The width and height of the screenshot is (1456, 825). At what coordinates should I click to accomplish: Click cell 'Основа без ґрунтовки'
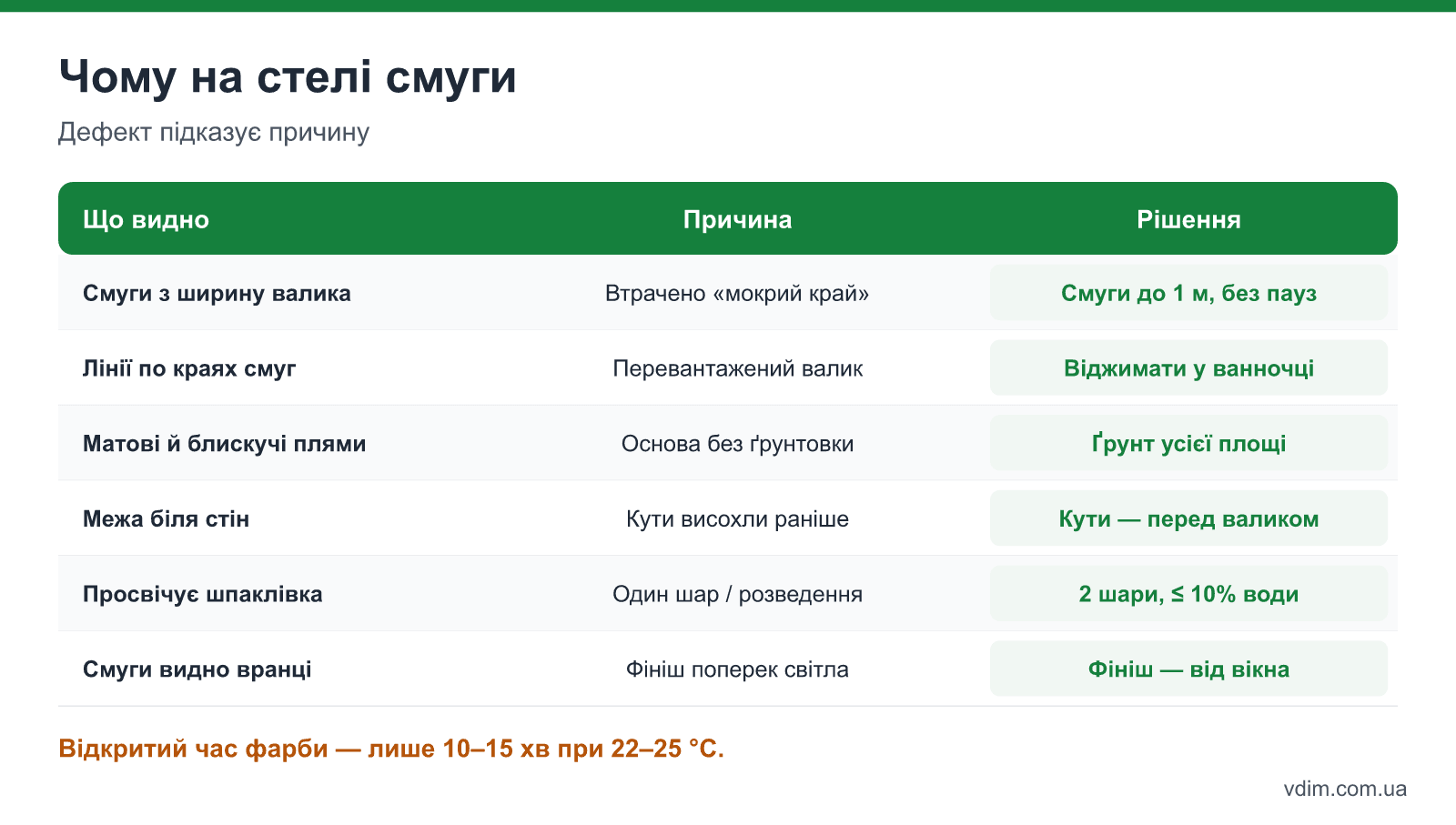[737, 444]
